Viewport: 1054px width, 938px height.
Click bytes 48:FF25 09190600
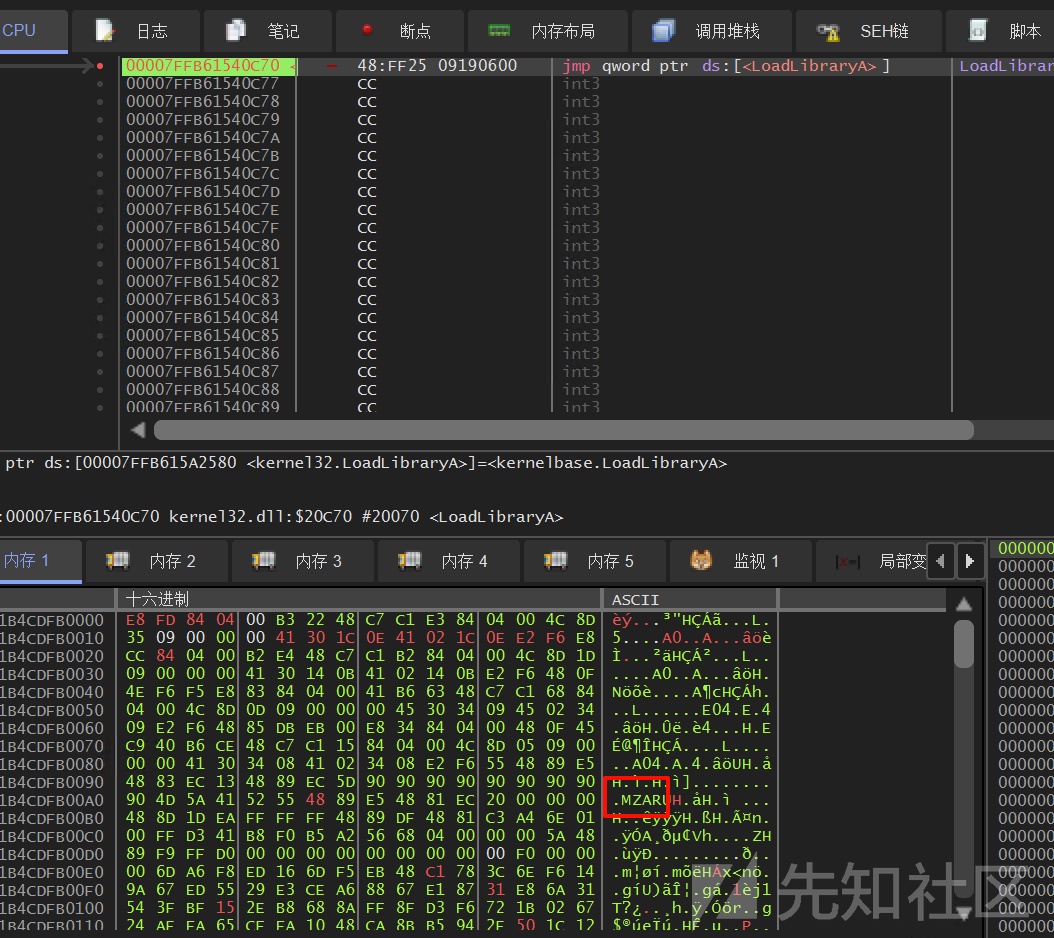click(437, 66)
